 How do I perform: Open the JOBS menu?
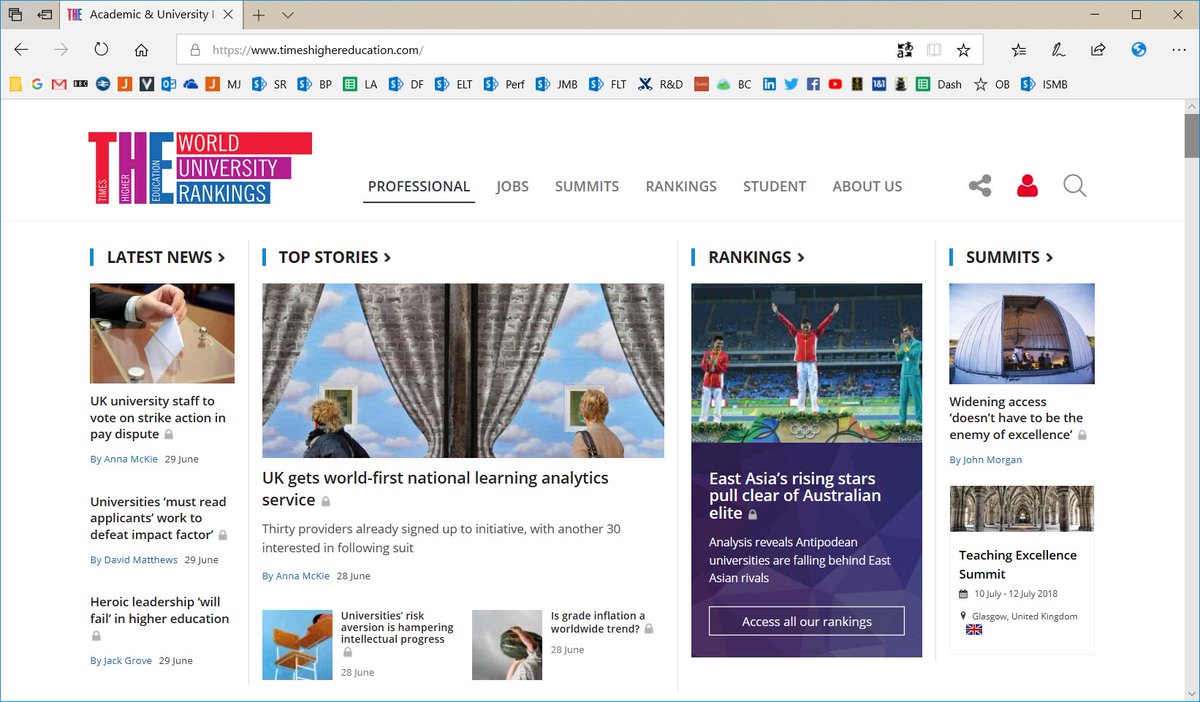pos(512,186)
